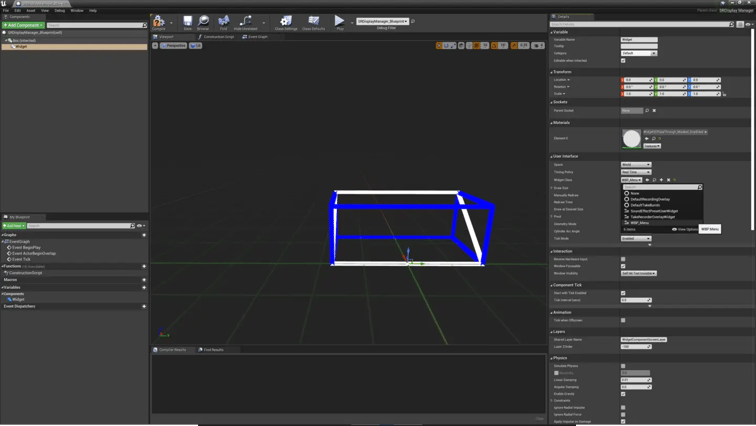Open the Timing Policy dropdown
756x426 pixels.
click(635, 172)
